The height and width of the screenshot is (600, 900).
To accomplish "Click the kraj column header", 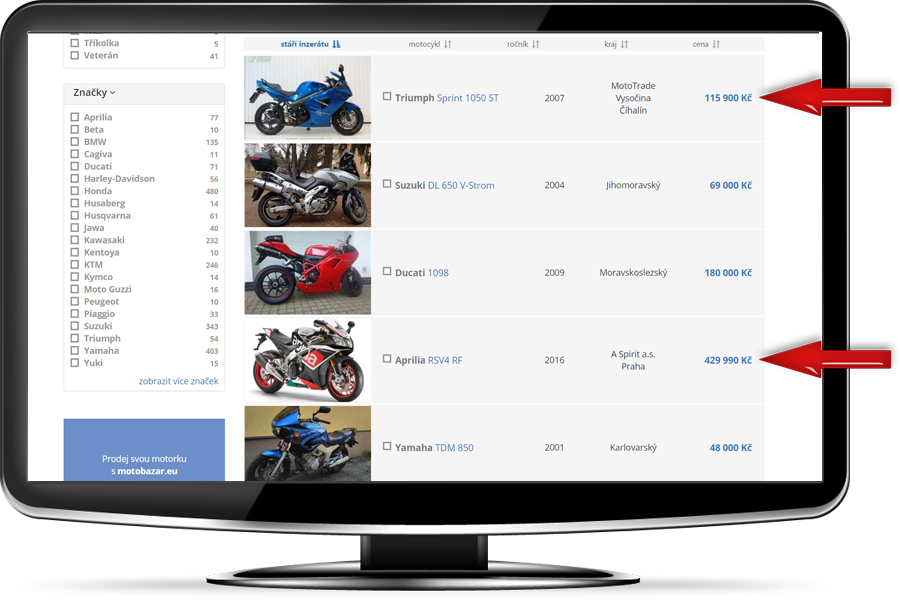I will coord(611,44).
